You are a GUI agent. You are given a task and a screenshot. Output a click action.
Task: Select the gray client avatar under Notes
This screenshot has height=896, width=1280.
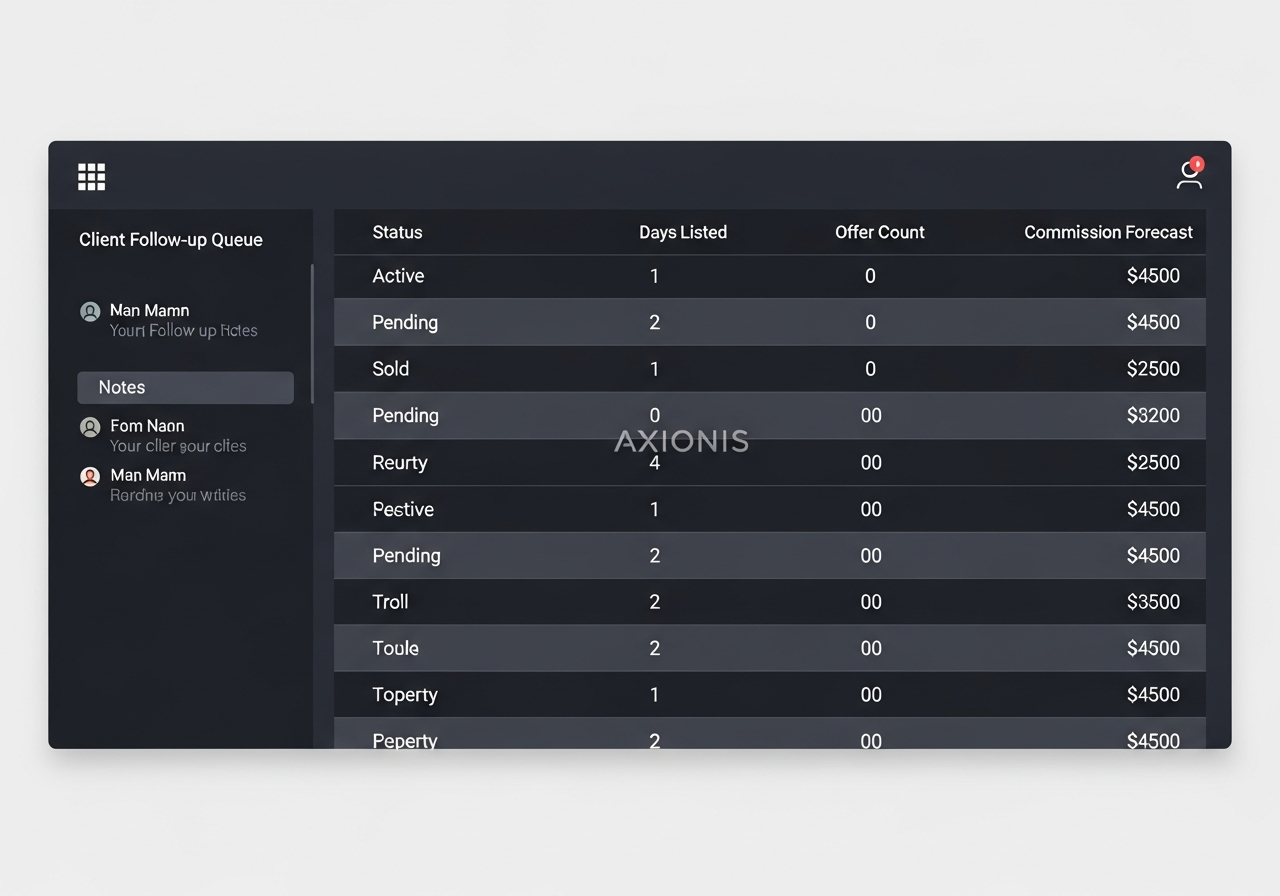coord(90,426)
